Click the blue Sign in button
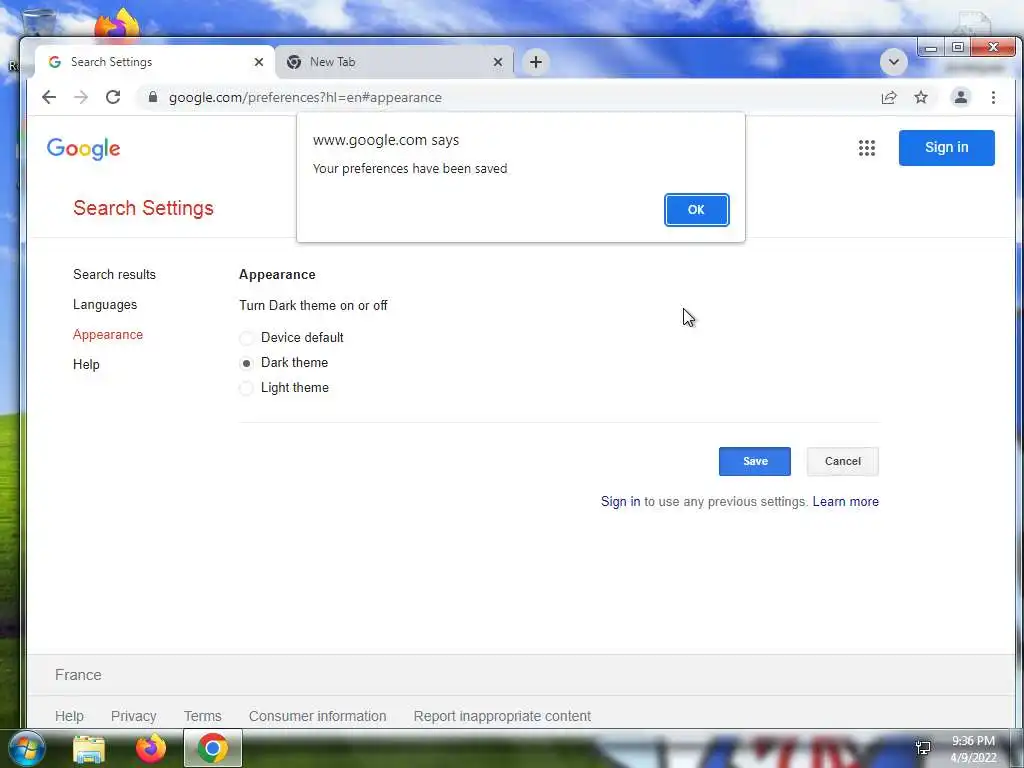Screen dimensions: 1024x768 pos(946,148)
